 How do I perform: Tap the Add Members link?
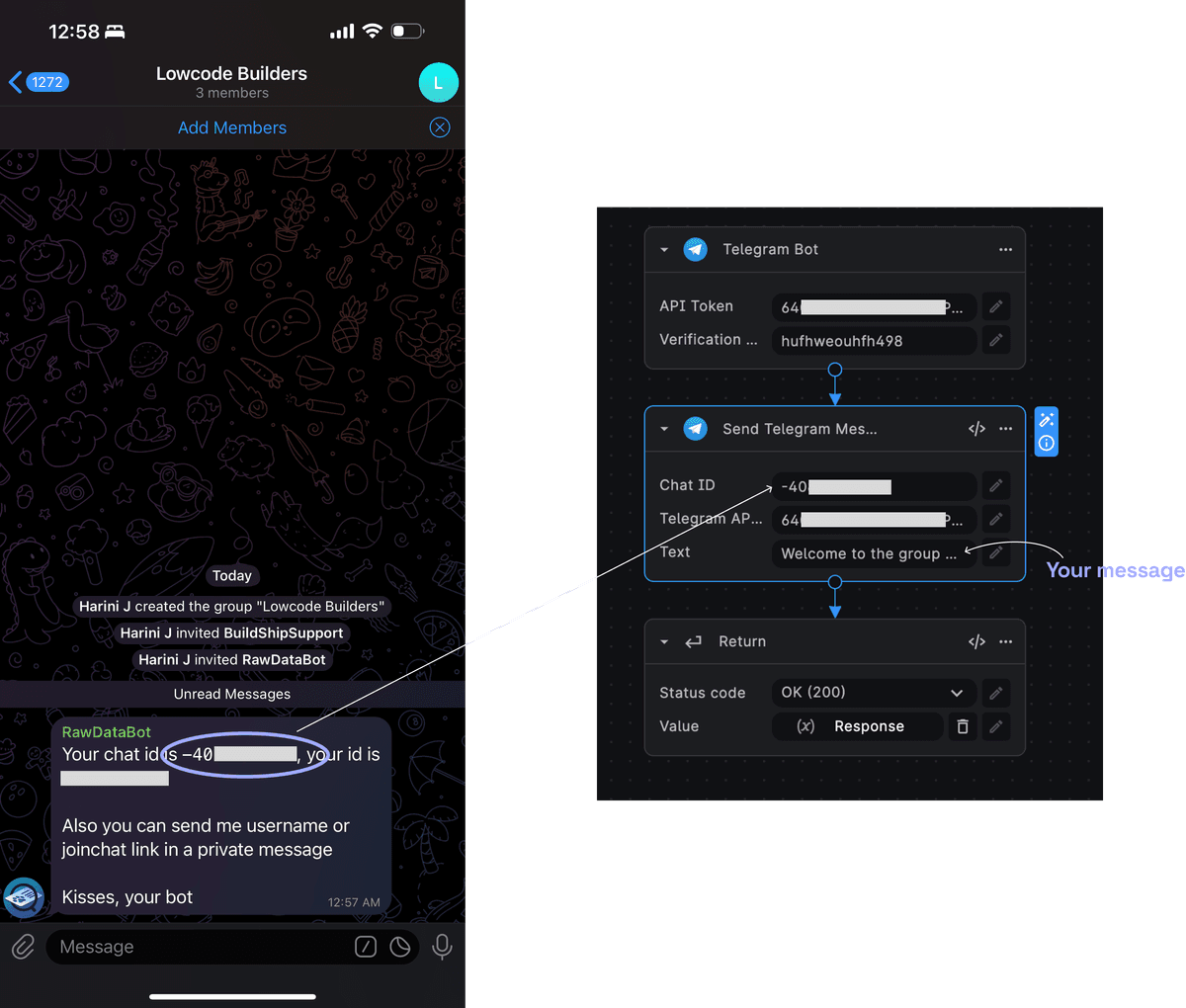232,127
